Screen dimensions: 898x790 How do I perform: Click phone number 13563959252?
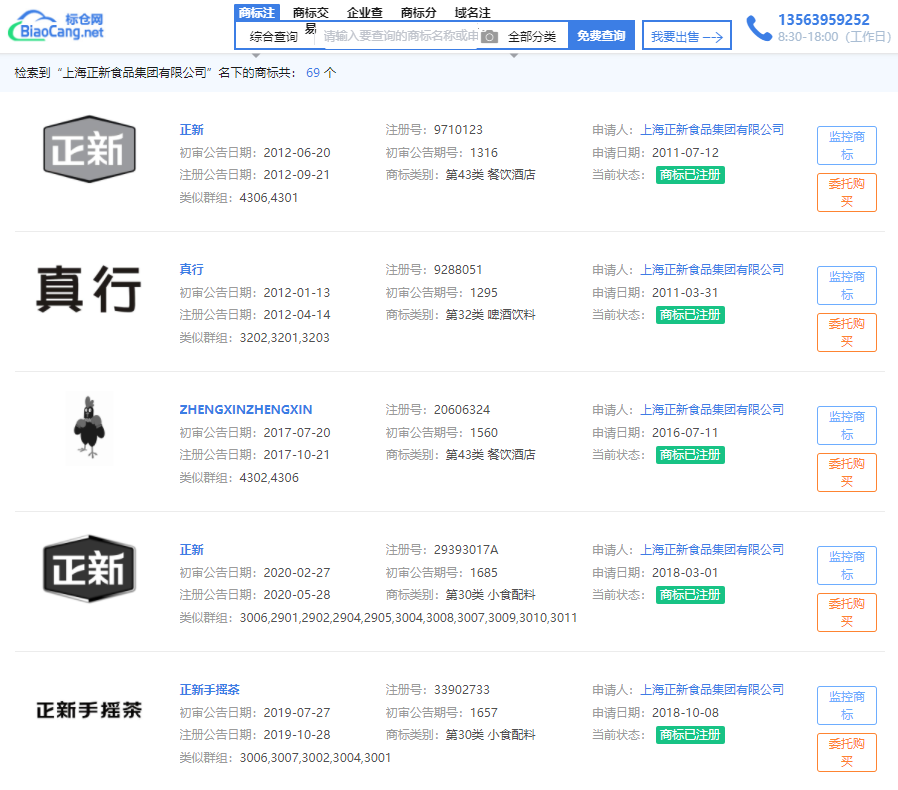824,19
